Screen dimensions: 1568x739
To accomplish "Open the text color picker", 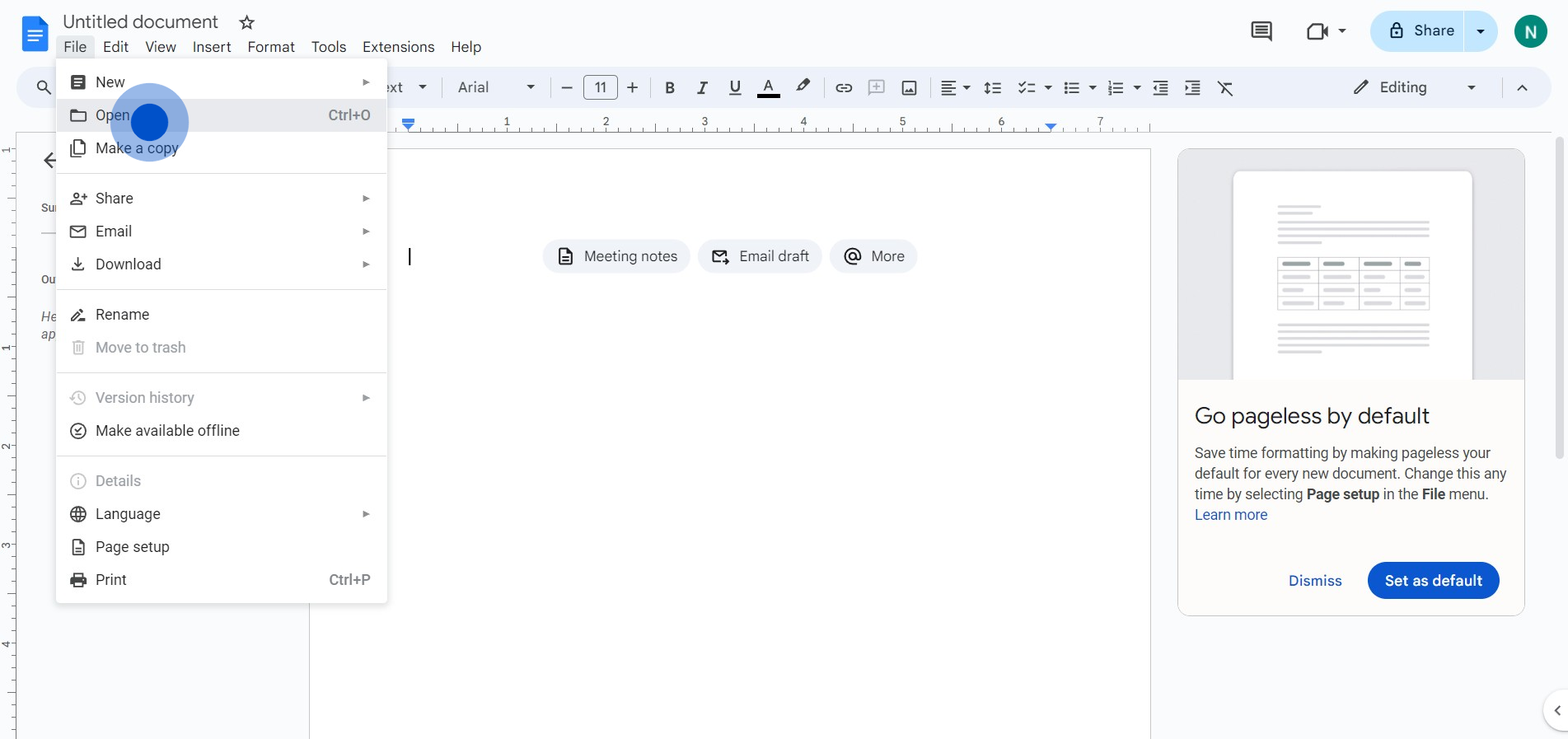I will pos(768,88).
